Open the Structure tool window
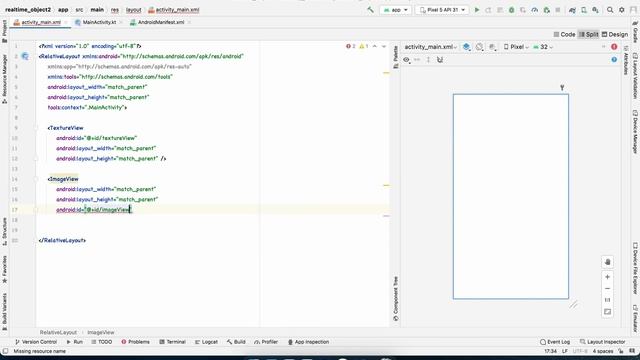 4,231
